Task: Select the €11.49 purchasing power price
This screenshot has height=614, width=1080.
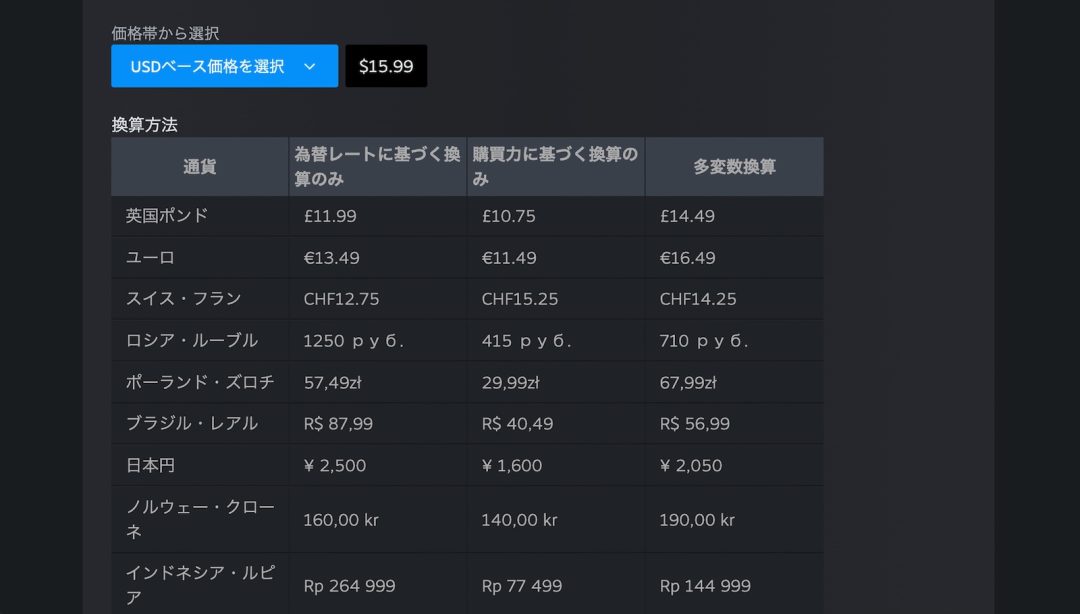Action: tap(509, 258)
